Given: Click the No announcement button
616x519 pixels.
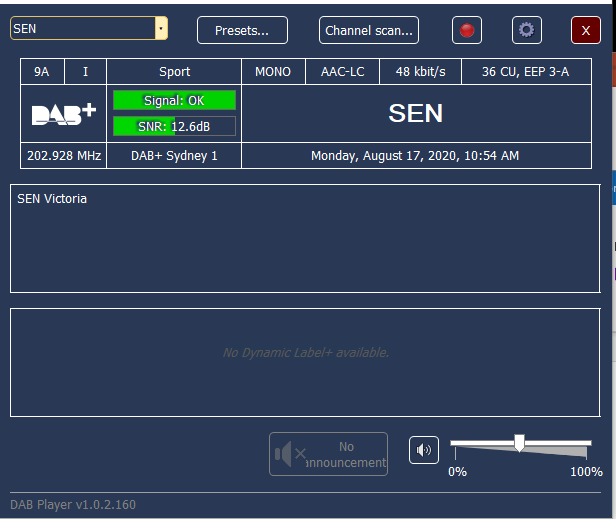Looking at the screenshot, I should (x=328, y=454).
